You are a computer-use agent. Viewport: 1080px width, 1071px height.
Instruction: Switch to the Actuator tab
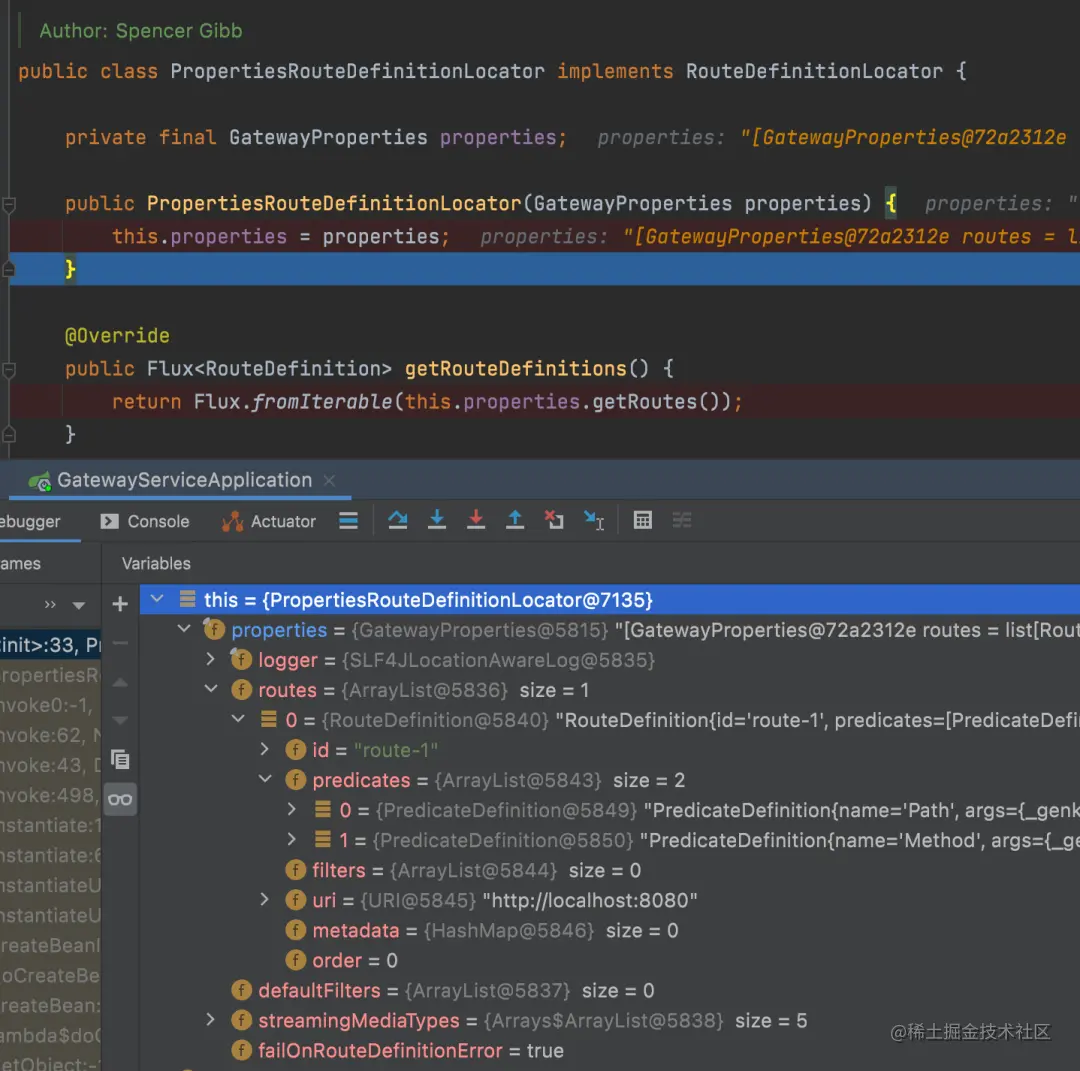[x=269, y=521]
